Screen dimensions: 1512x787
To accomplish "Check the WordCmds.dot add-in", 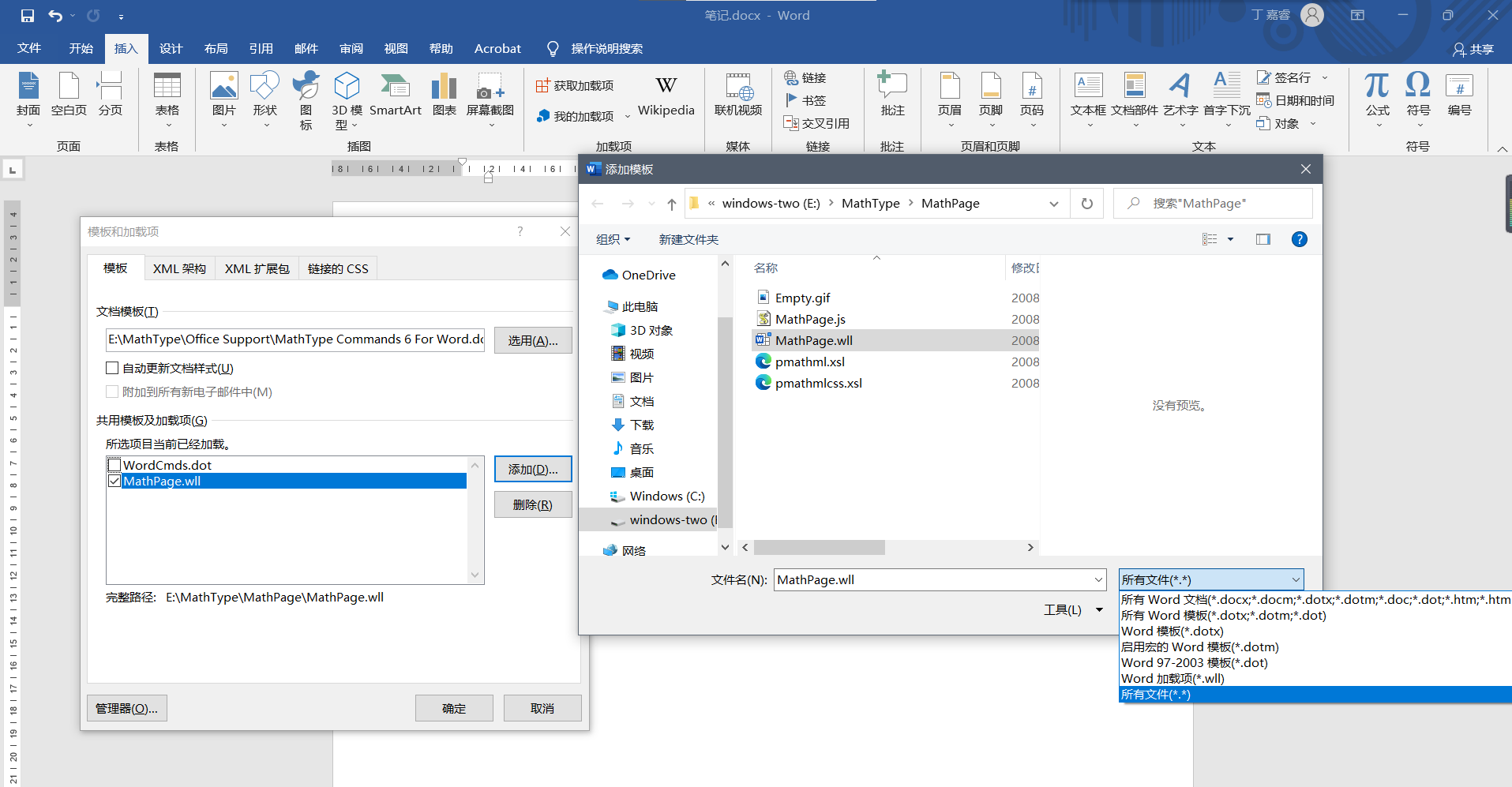I will click(x=114, y=464).
